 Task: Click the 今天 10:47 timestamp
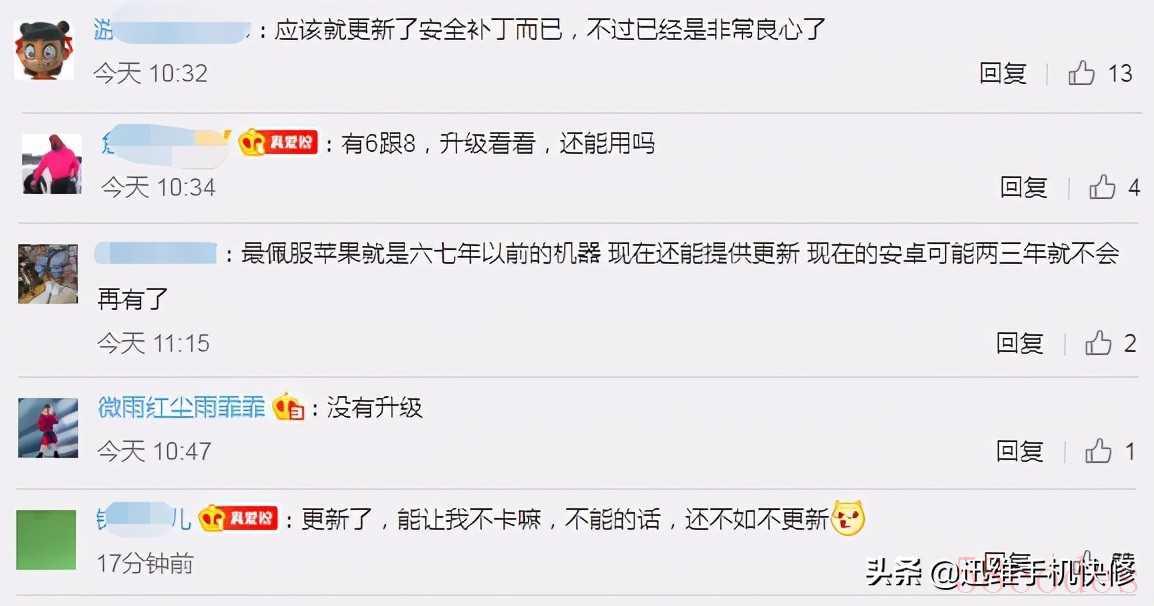154,451
